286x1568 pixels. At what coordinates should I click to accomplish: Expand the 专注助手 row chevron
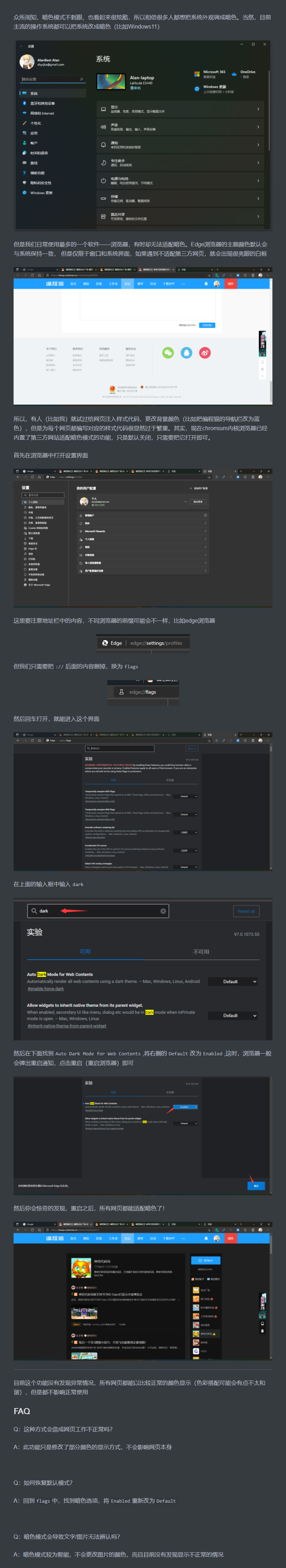pyautogui.click(x=258, y=163)
